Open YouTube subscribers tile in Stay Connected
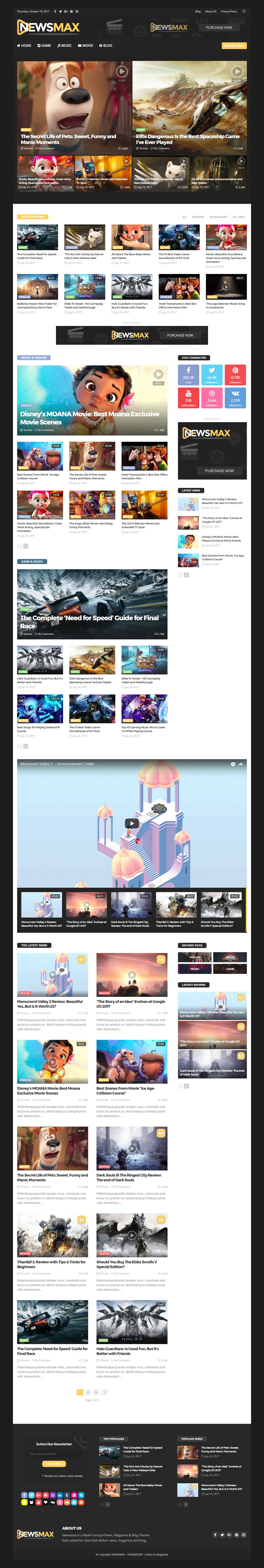264x1568 pixels. pos(188,398)
